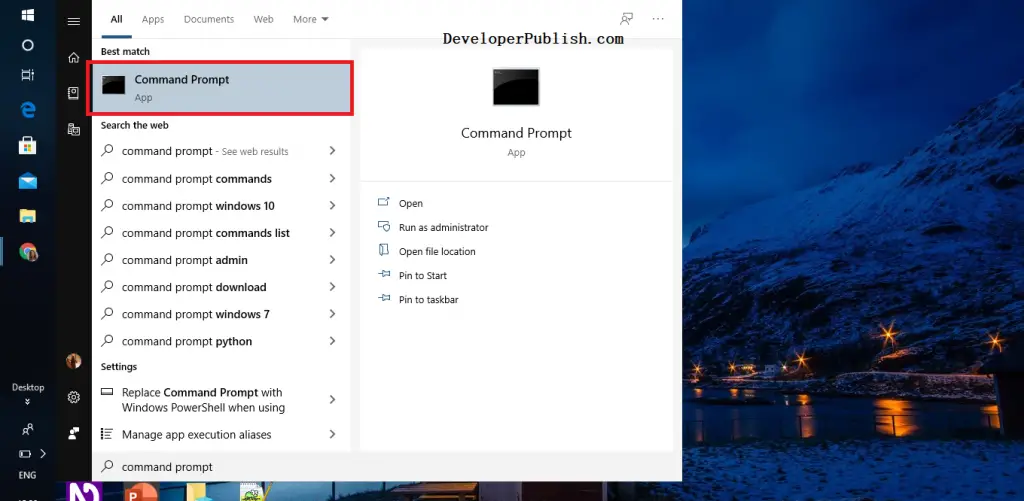Open the Windows Start button
1024x501 pixels.
[27, 14]
